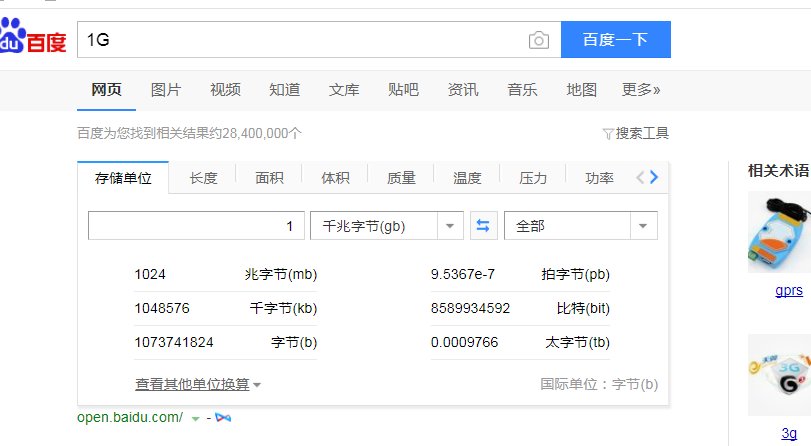Viewport: 811px width, 446px height.
Task: Click the 0.0009766 太字节(tb) result
Action: click(x=520, y=343)
